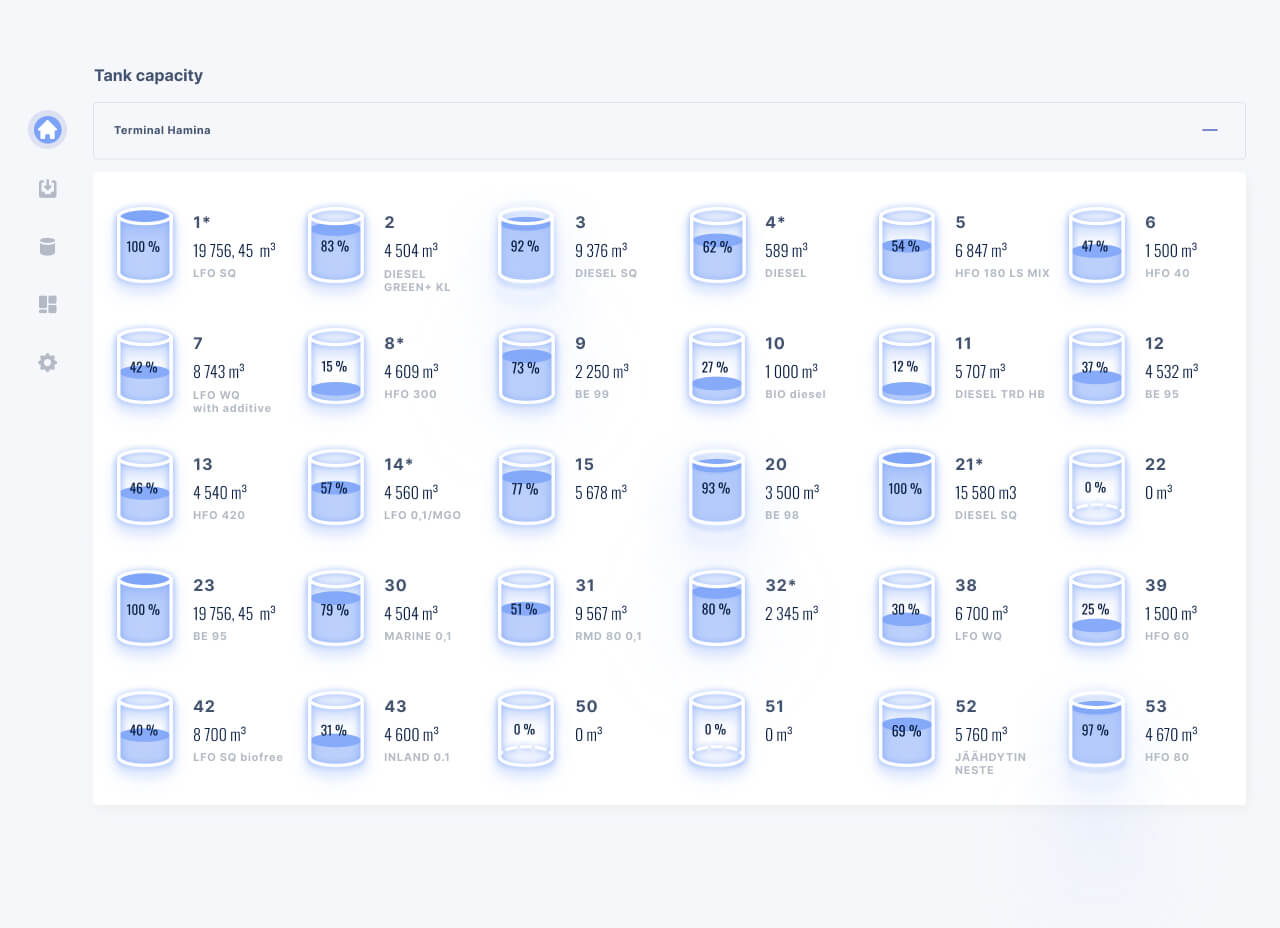Viewport: 1280px width, 928px height.
Task: Open the download inbox sidebar icon
Action: coord(47,188)
